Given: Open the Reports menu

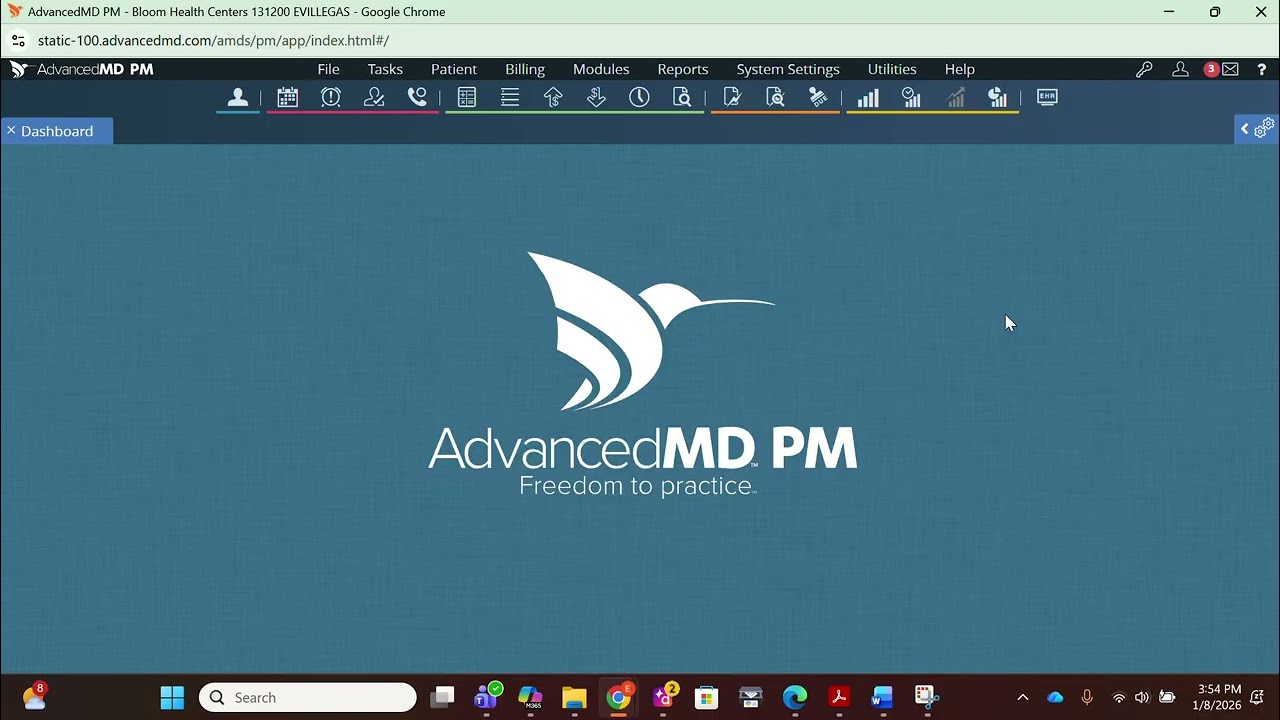Looking at the screenshot, I should 683,69.
